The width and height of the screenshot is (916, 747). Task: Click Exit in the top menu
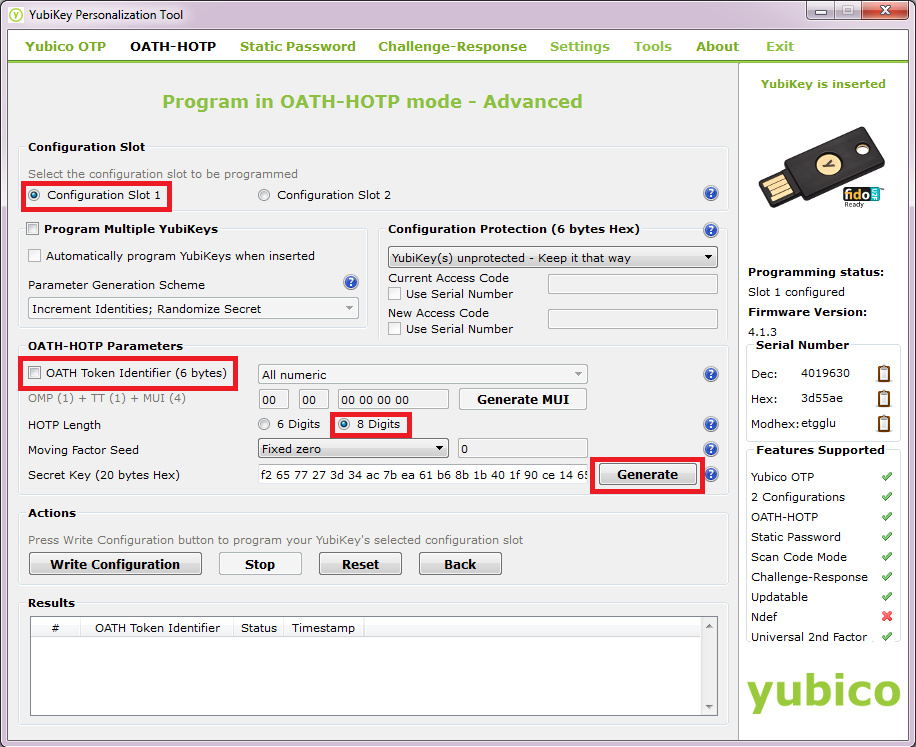tap(780, 47)
